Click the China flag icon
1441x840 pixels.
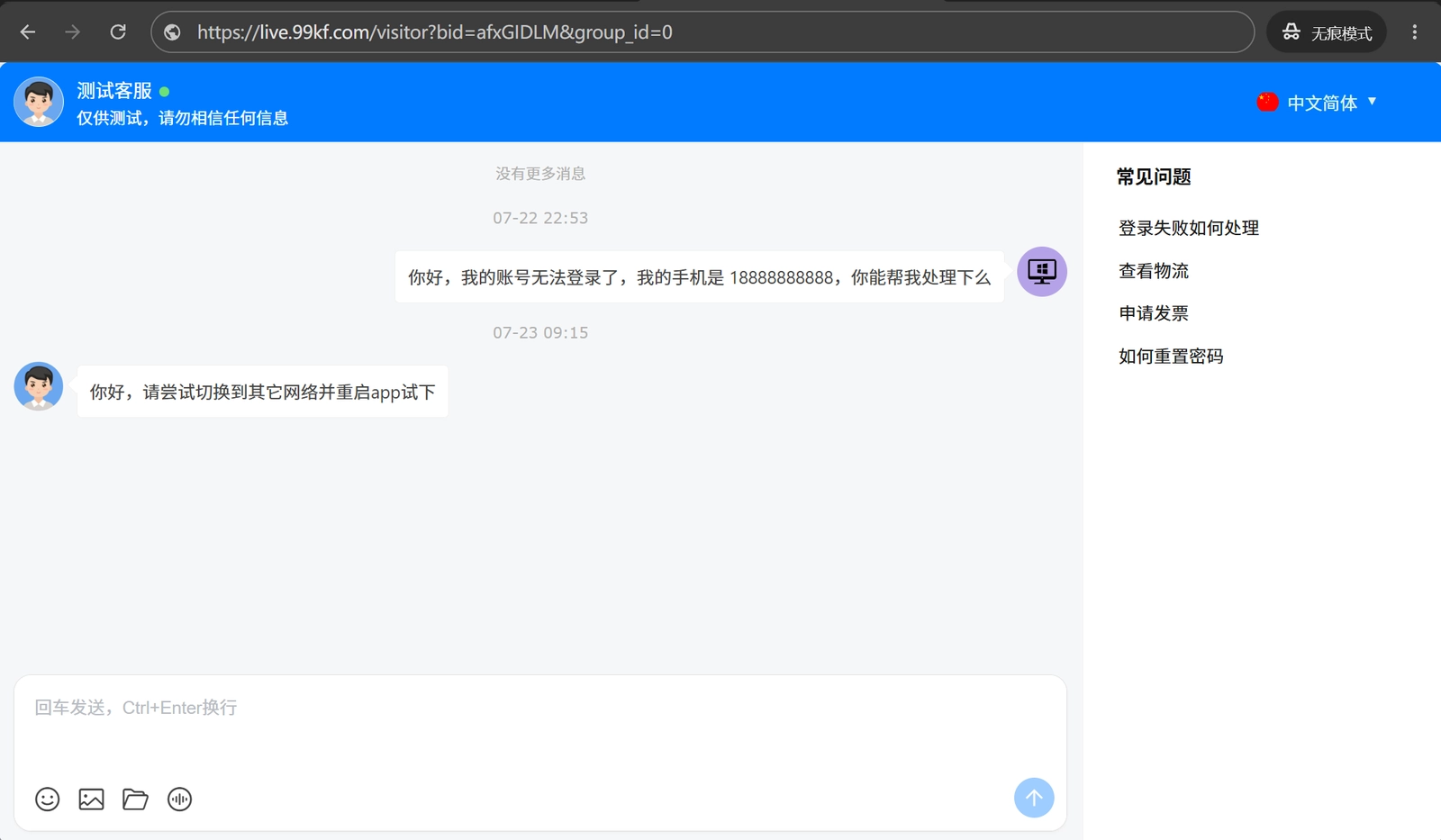1268,102
